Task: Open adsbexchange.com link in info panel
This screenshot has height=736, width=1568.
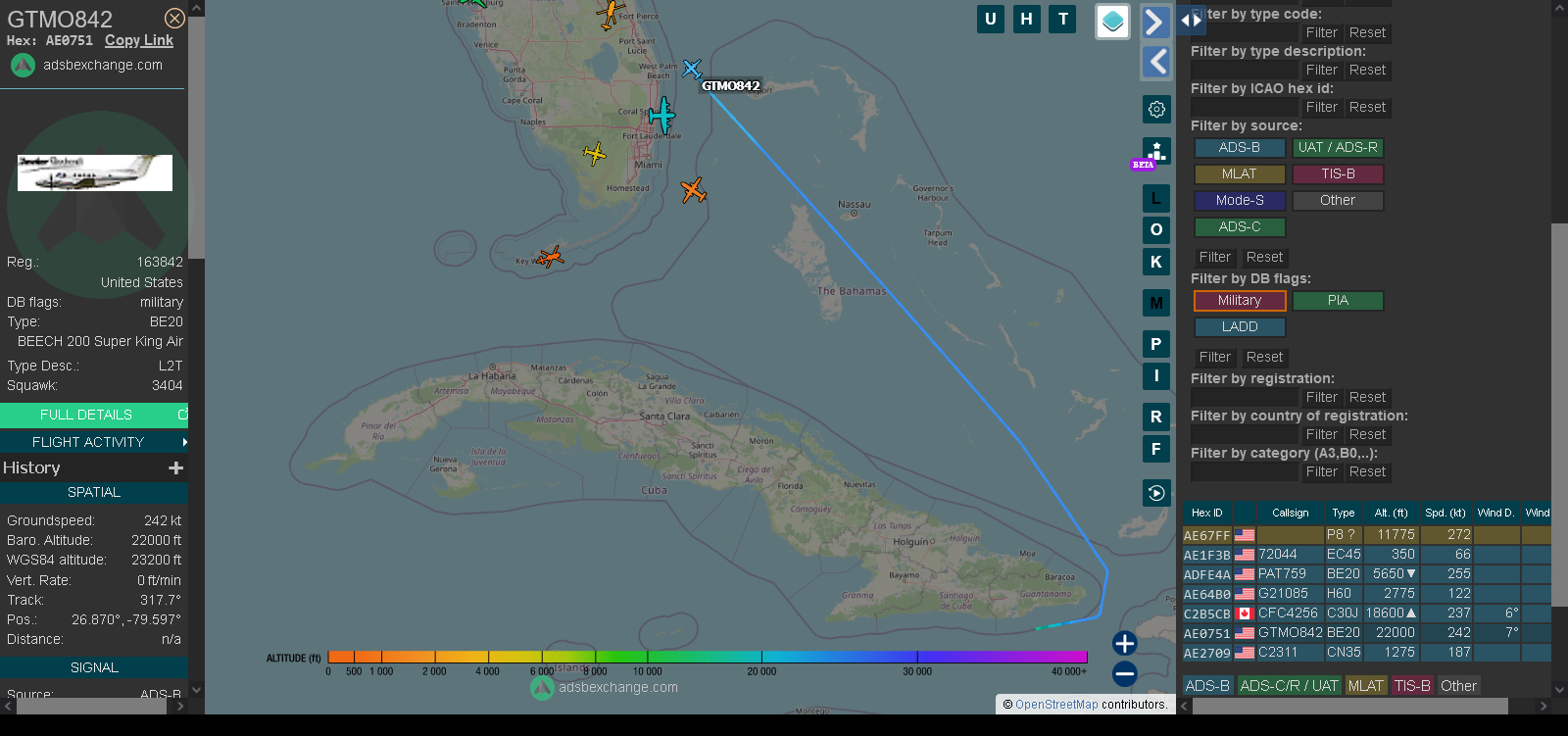Action: 103,65
